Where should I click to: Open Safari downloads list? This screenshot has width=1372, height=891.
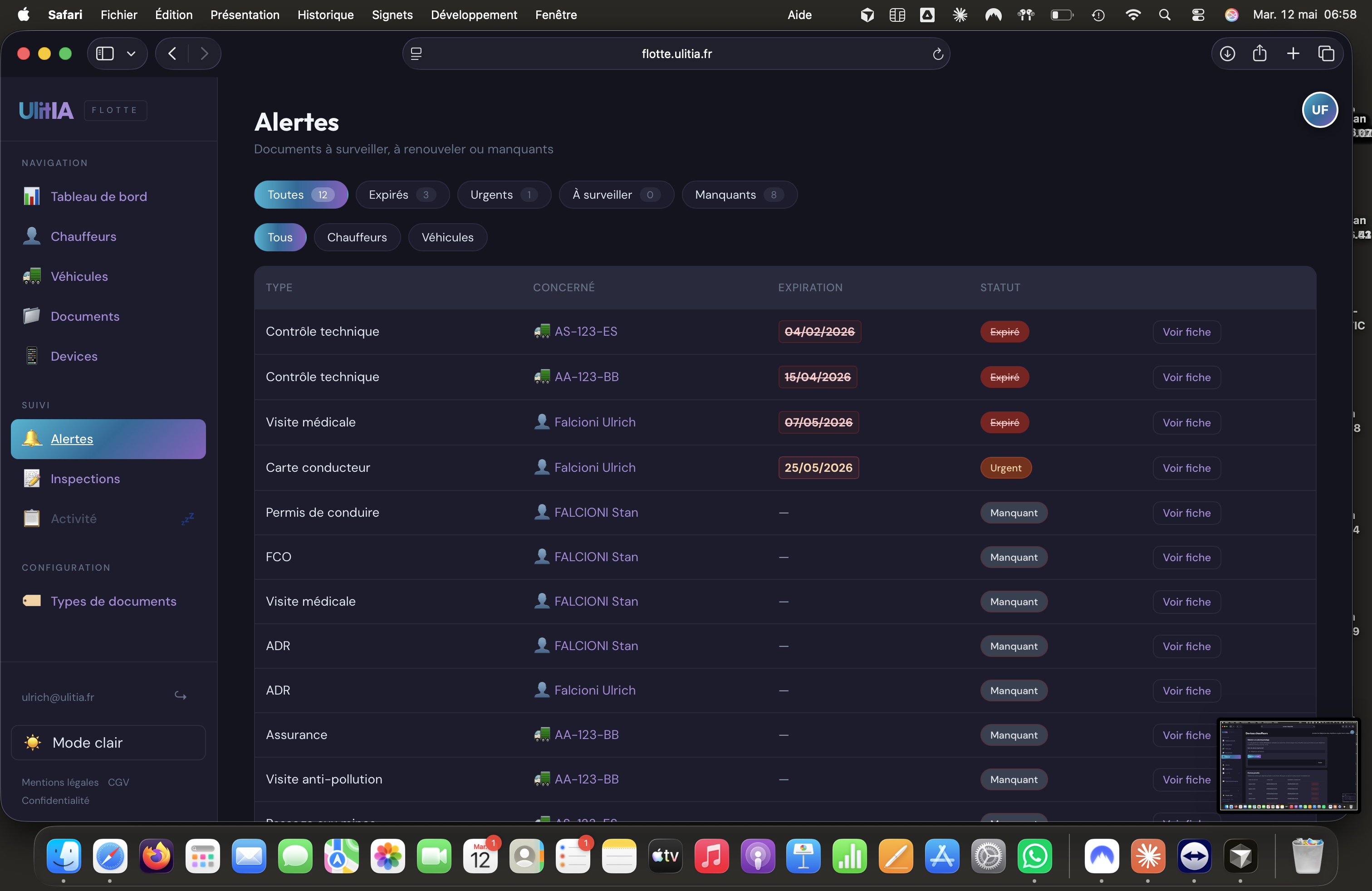[x=1227, y=54]
